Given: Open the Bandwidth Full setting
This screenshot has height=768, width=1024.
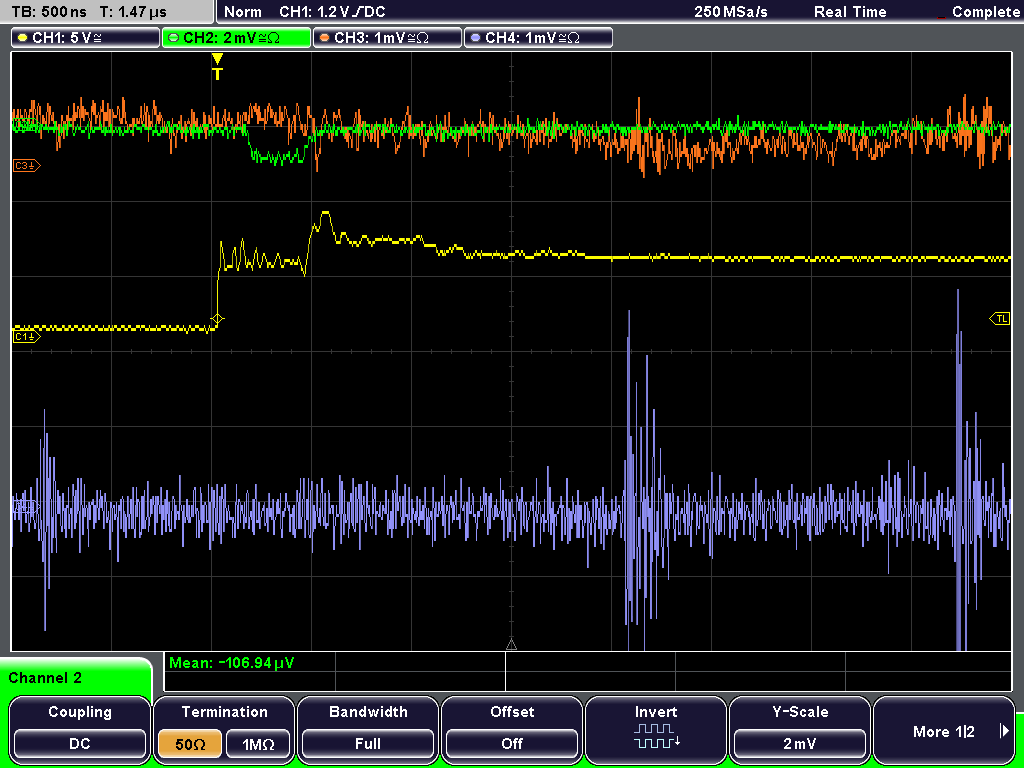Looking at the screenshot, I should click(x=368, y=729).
